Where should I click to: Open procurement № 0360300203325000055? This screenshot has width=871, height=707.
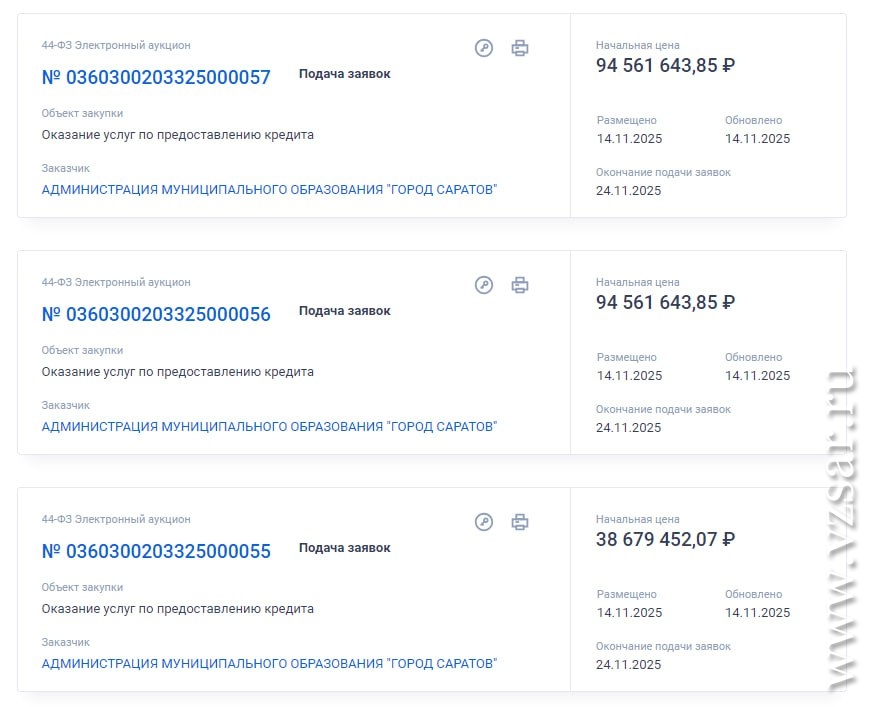(x=156, y=551)
